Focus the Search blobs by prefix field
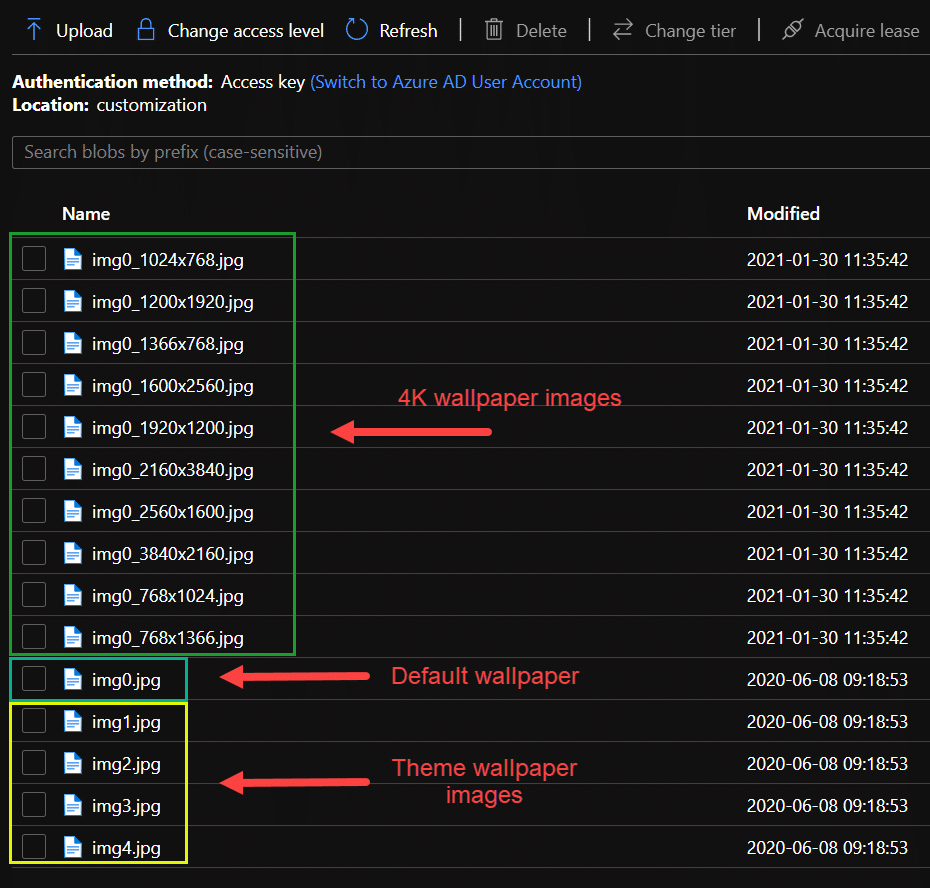 click(x=471, y=152)
